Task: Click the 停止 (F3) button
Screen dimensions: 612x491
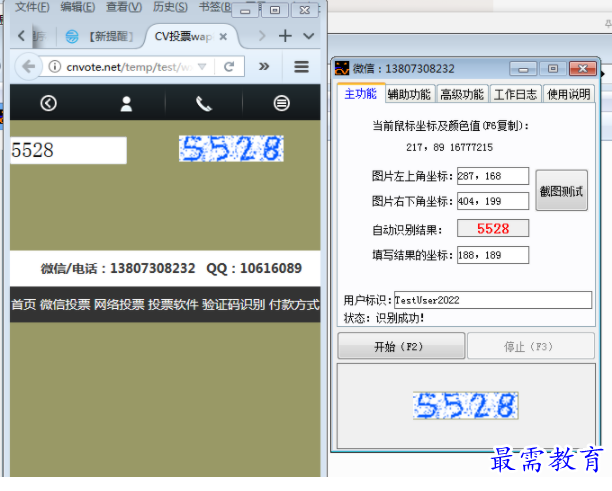Action: point(530,346)
